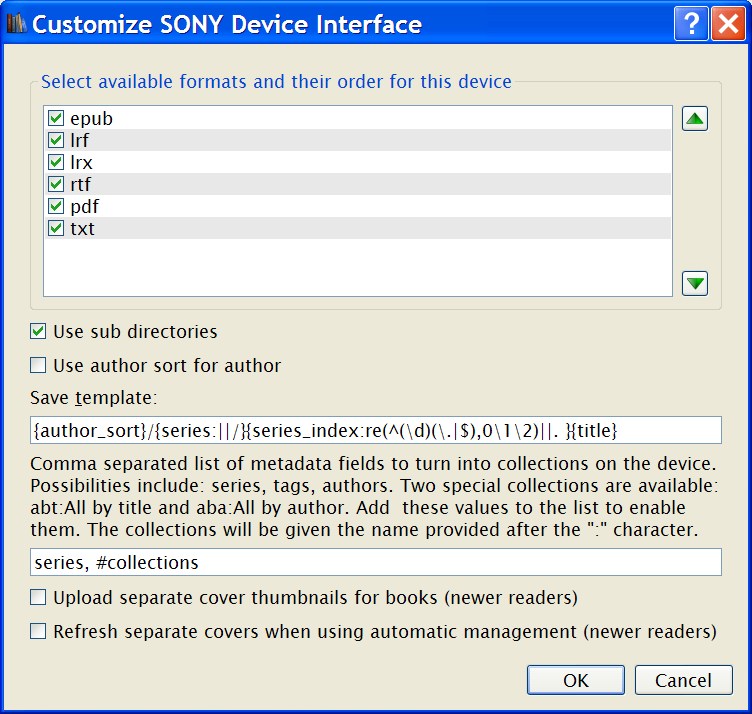Uncheck the rtf format checkbox

click(56, 185)
